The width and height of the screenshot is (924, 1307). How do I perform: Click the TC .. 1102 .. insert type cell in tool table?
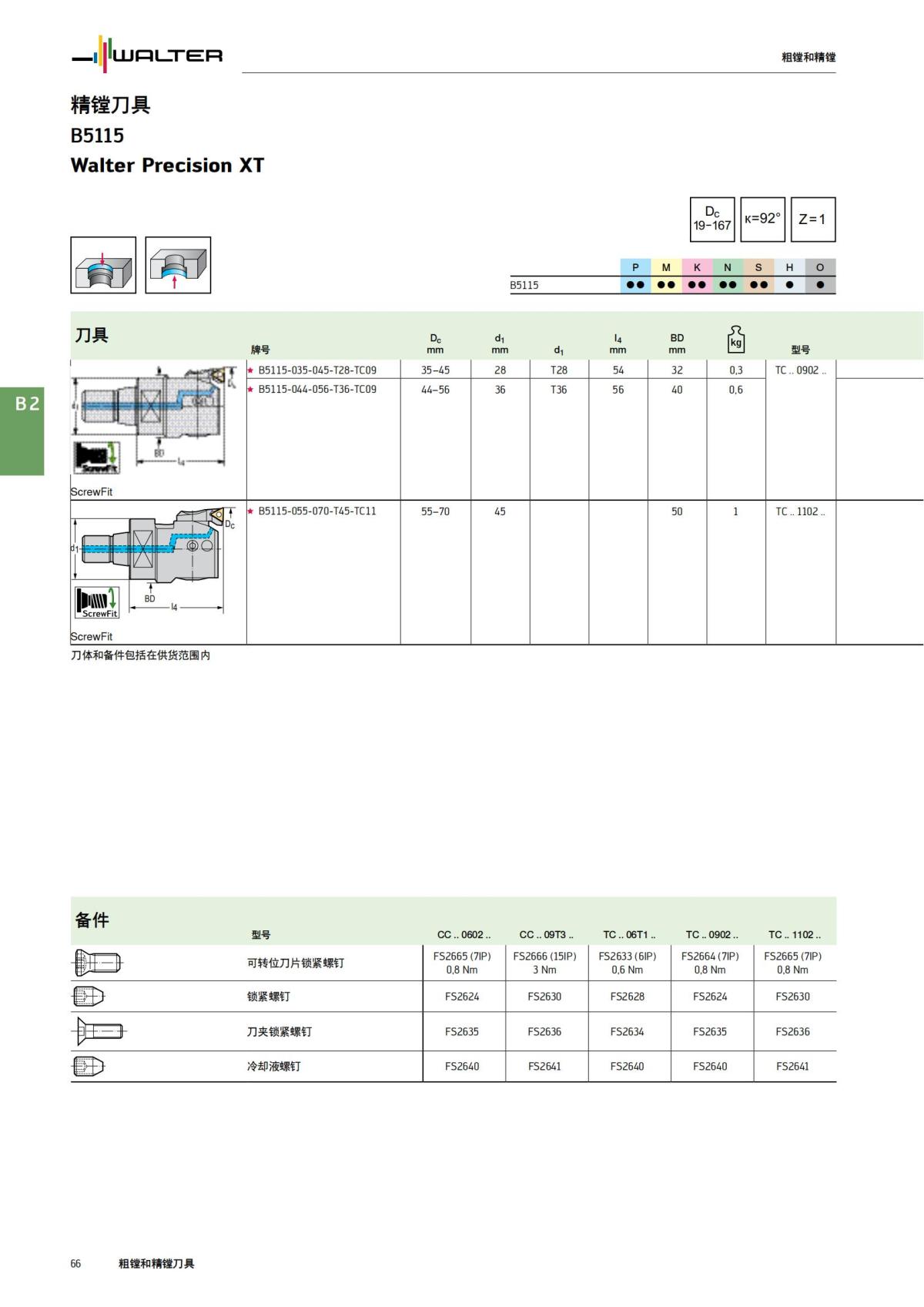pyautogui.click(x=801, y=511)
